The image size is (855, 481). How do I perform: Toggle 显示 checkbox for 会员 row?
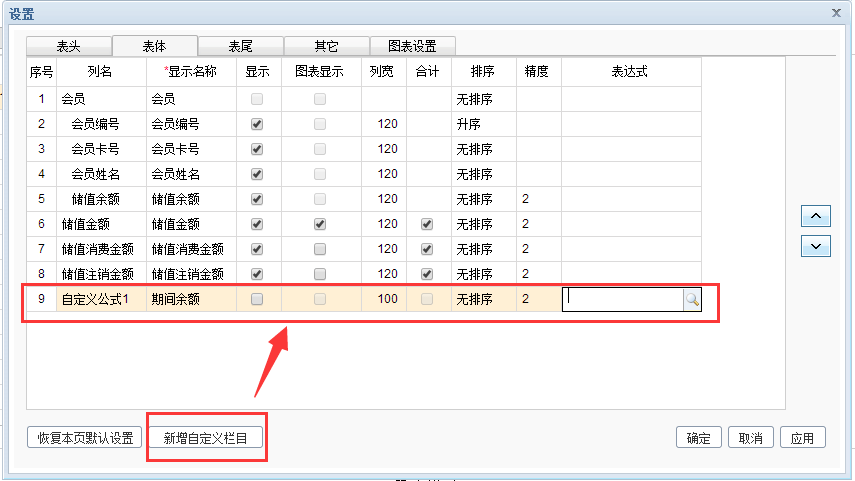pos(257,99)
